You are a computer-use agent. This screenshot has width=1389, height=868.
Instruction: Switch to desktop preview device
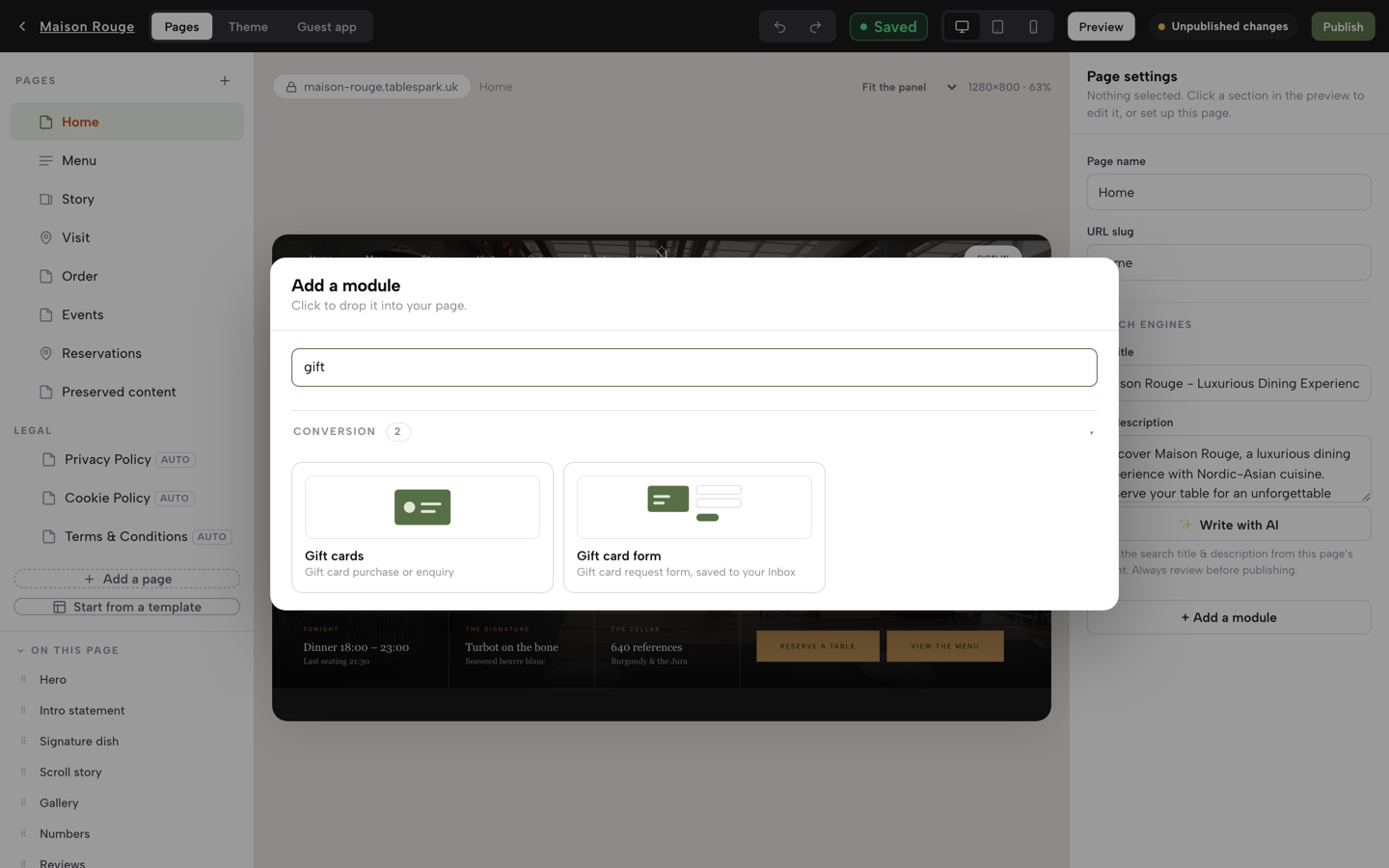pyautogui.click(x=962, y=27)
